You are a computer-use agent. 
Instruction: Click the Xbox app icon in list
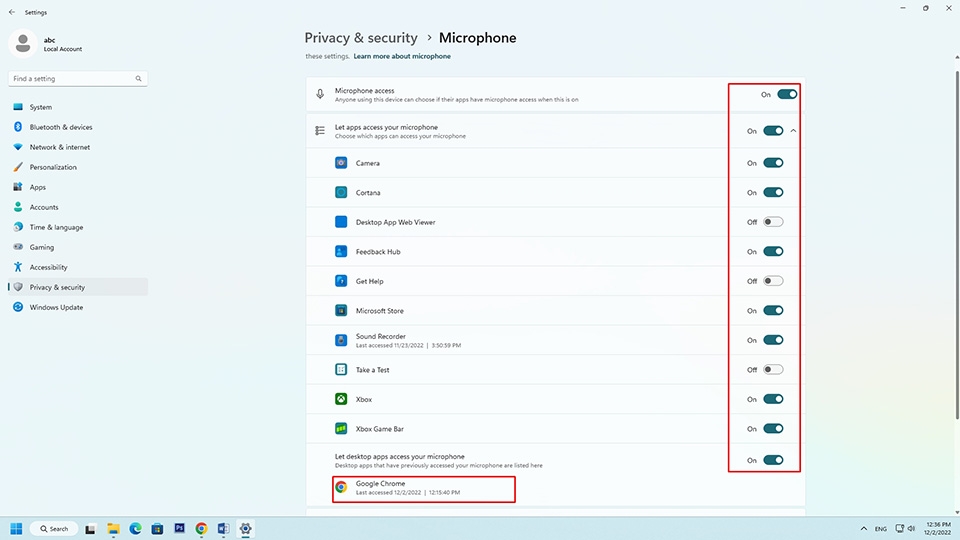341,399
